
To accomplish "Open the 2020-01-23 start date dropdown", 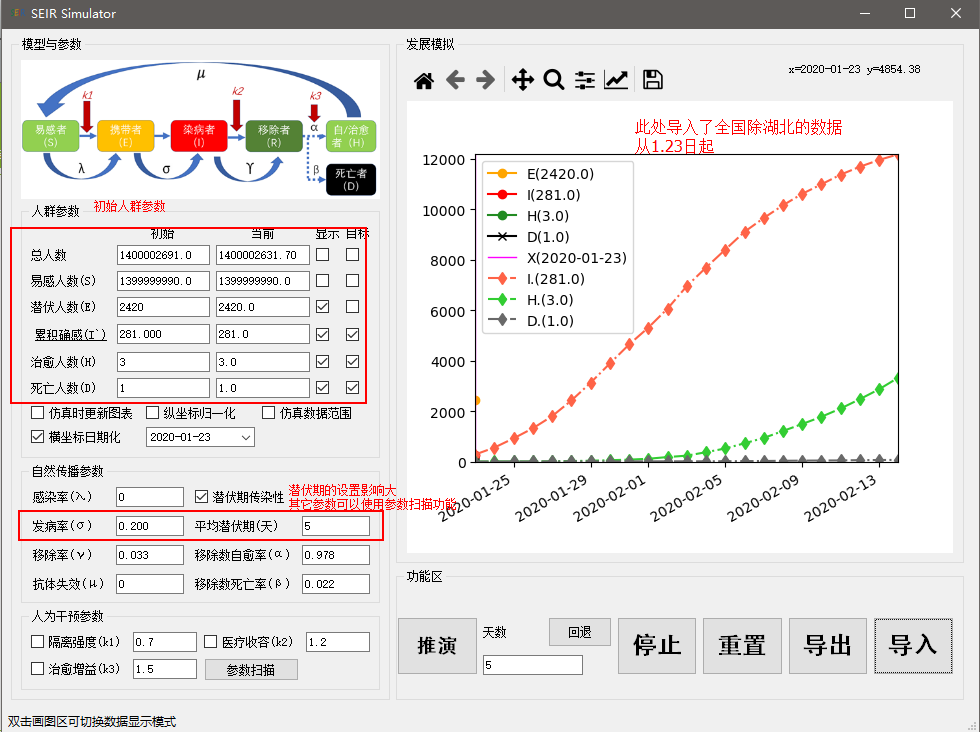I will click(246, 437).
